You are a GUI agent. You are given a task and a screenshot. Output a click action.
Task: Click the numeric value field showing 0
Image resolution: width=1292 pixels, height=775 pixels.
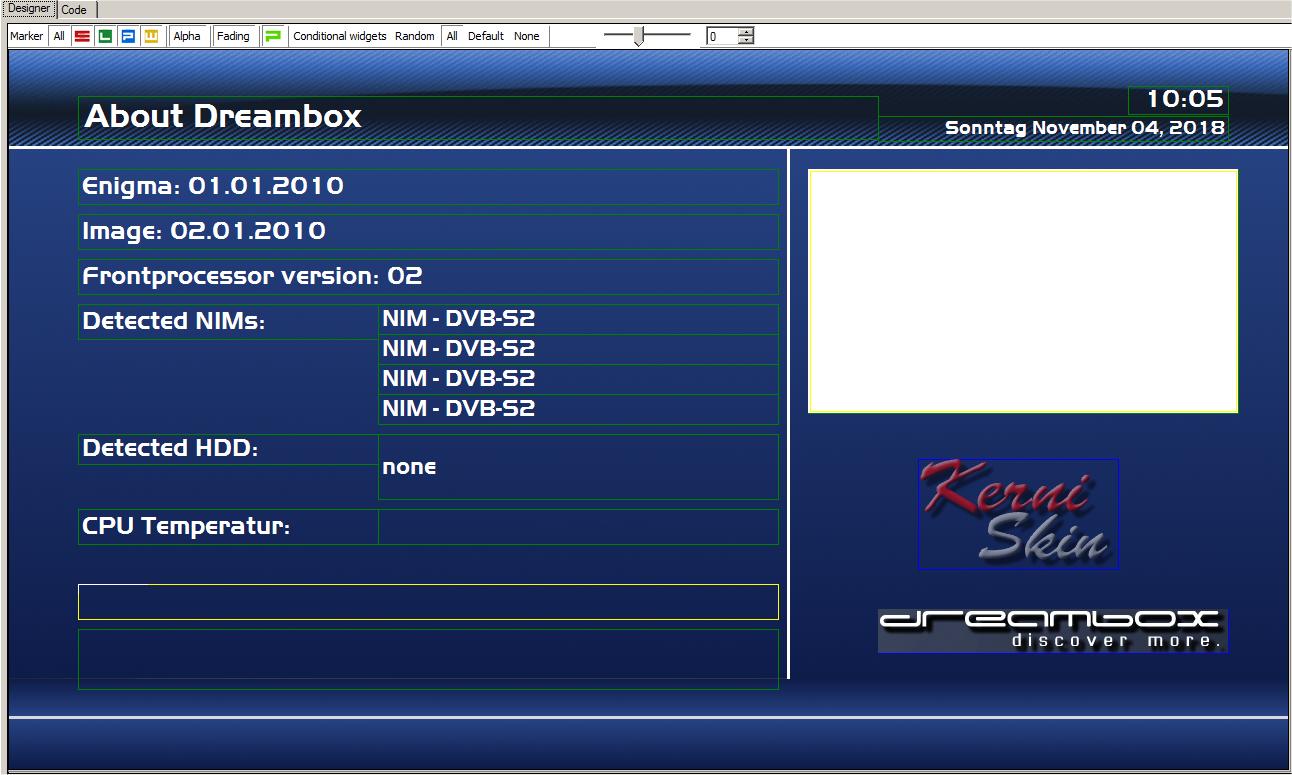click(722, 36)
